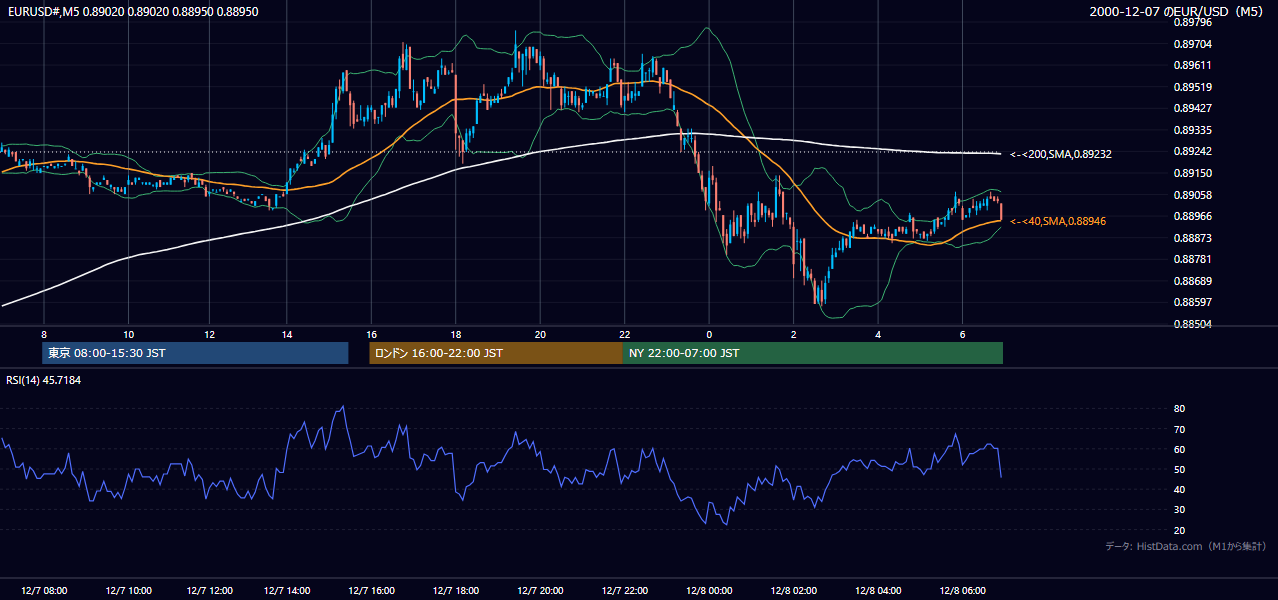This screenshot has height=600, width=1278.
Task: Click the 12/7 08:00 time label
Action: tap(44, 591)
